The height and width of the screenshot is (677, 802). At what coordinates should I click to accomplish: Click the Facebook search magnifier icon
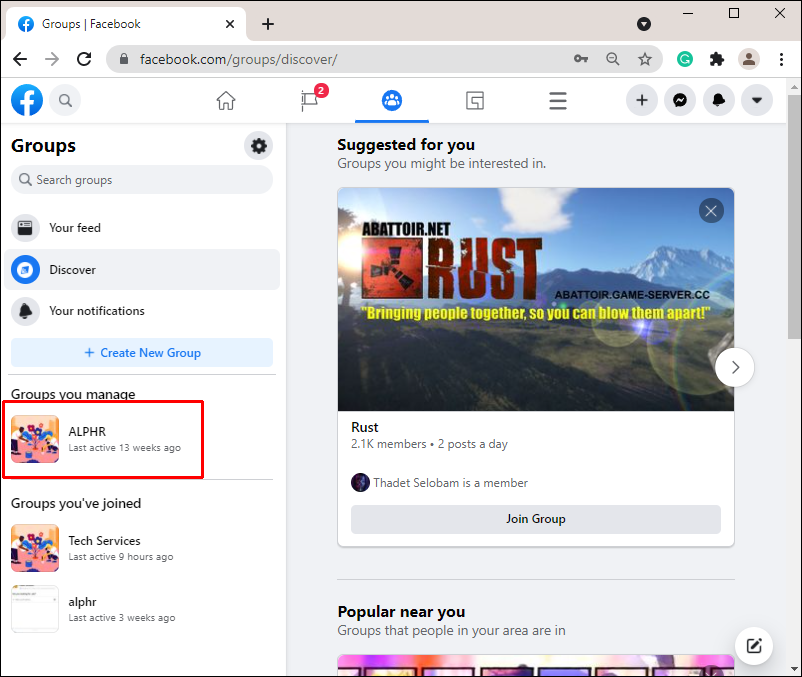click(65, 100)
